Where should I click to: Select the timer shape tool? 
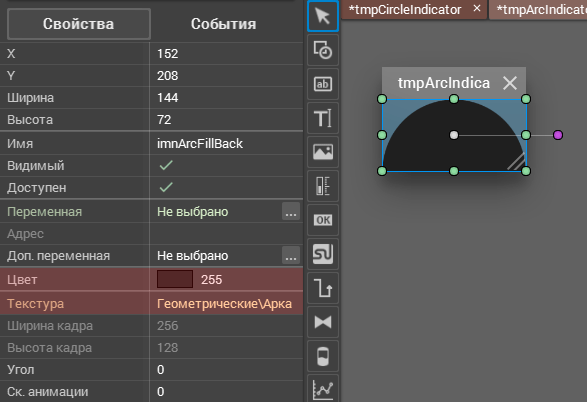(x=323, y=50)
